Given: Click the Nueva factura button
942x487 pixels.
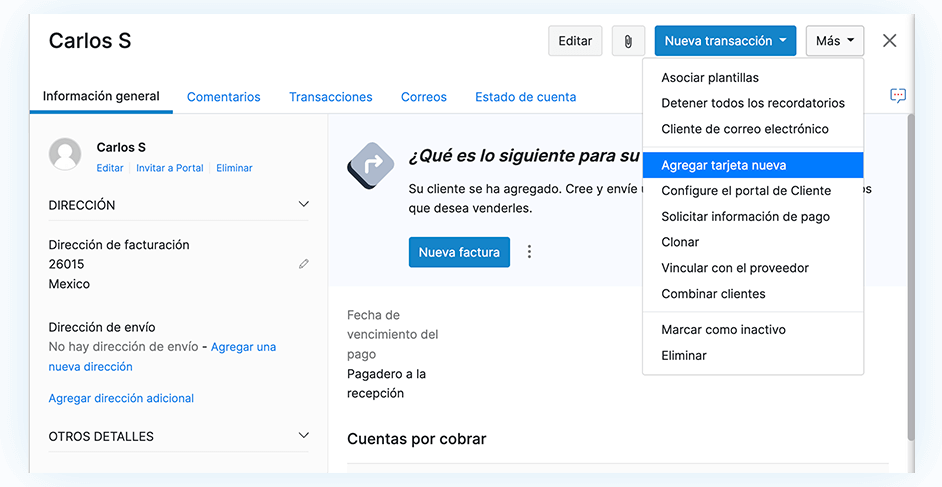Looking at the screenshot, I should (x=459, y=252).
